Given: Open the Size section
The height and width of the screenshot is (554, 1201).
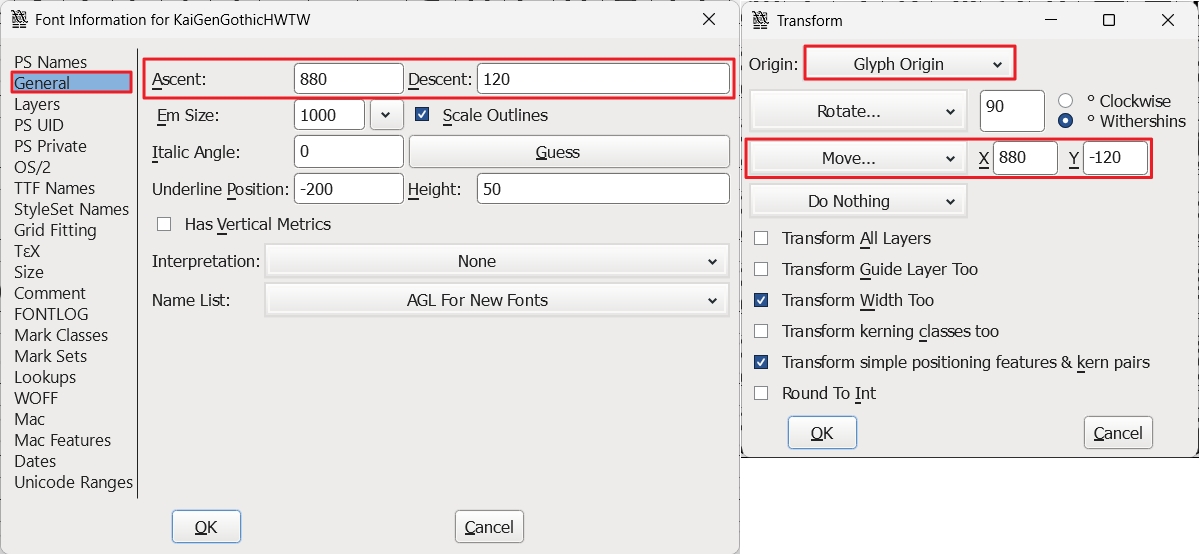Looking at the screenshot, I should (x=29, y=272).
